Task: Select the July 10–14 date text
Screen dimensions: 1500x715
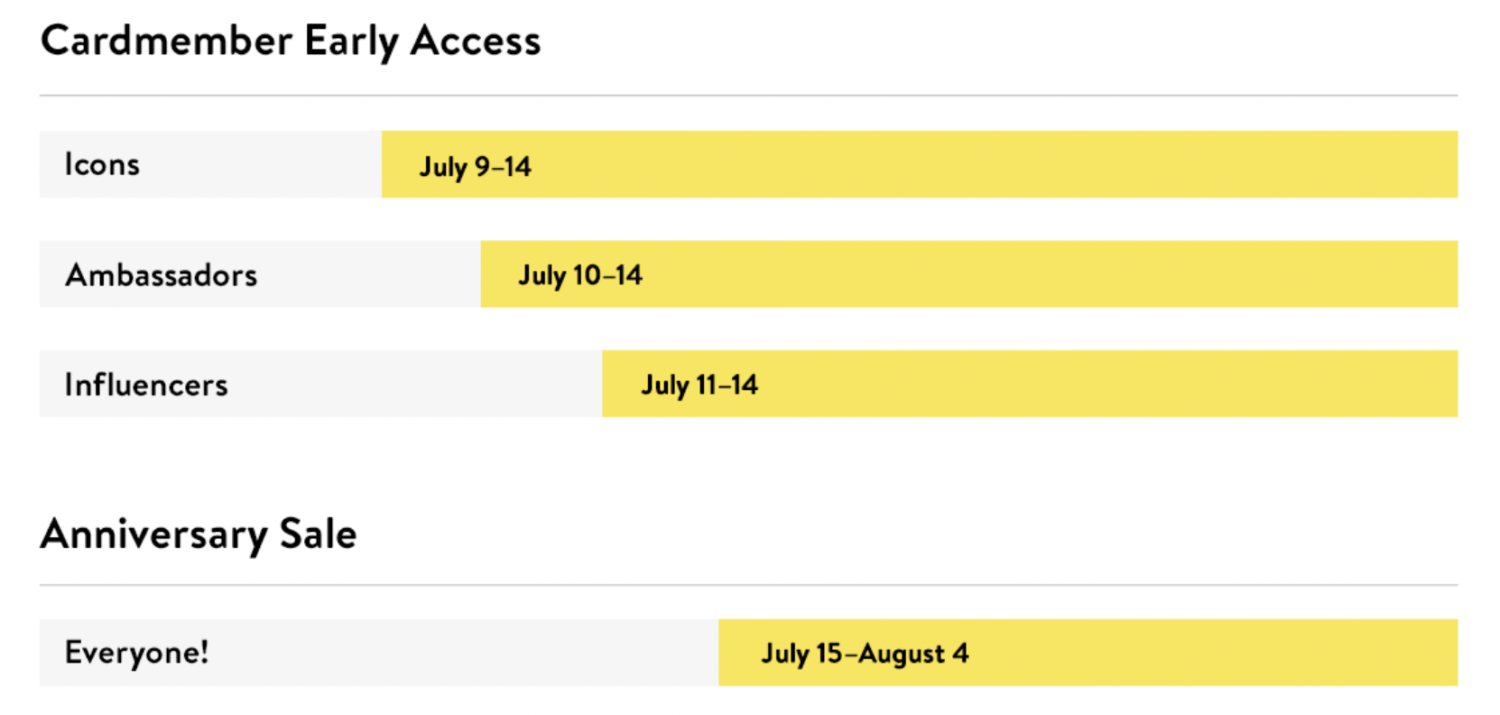Action: point(580,276)
